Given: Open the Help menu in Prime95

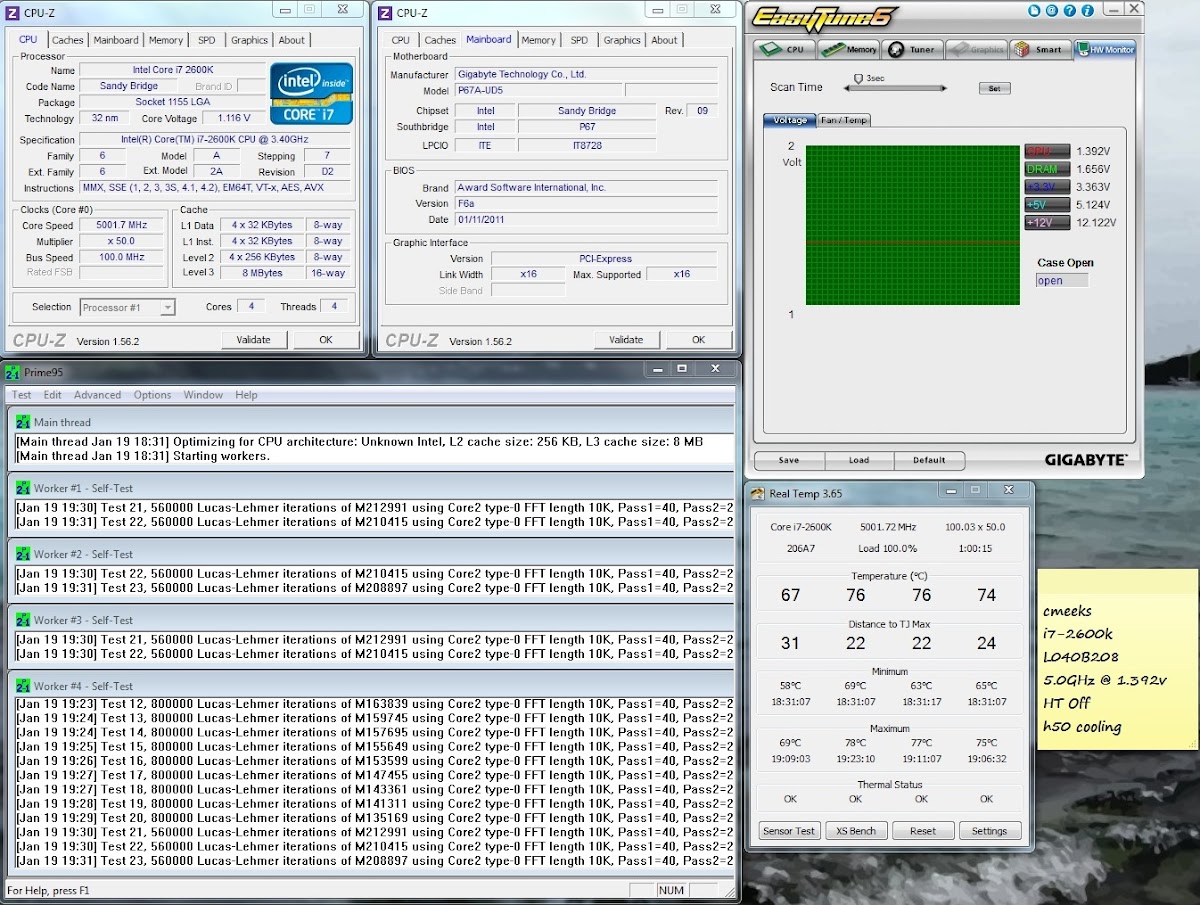Looking at the screenshot, I should (x=246, y=395).
